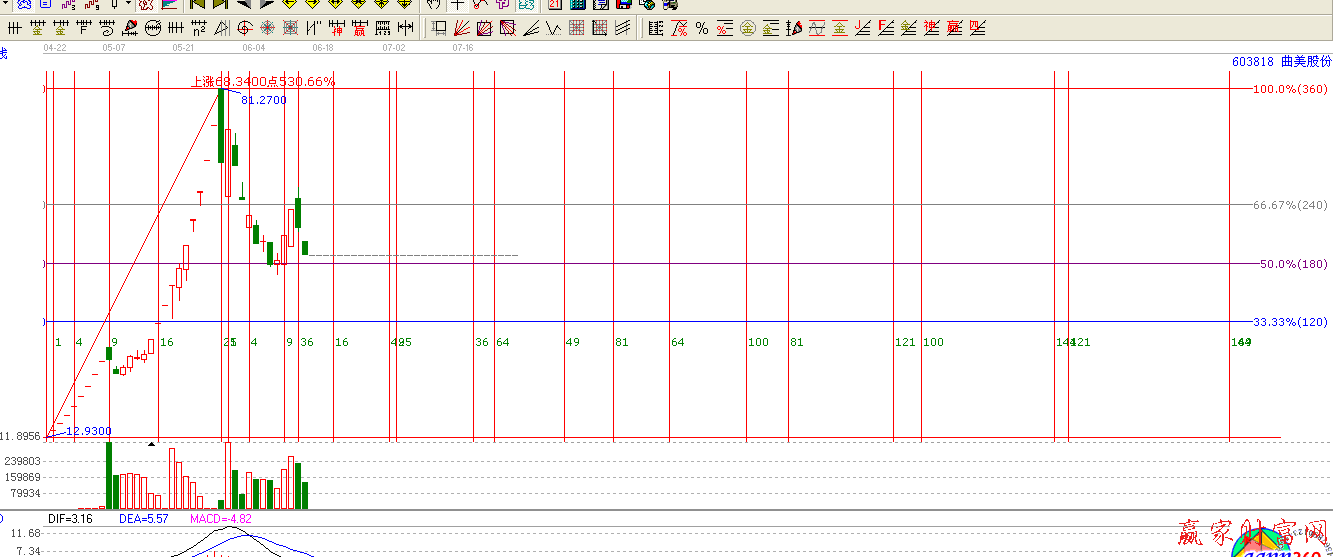Click the 06-04 date on time axis
The image size is (1333, 557).
254,47
